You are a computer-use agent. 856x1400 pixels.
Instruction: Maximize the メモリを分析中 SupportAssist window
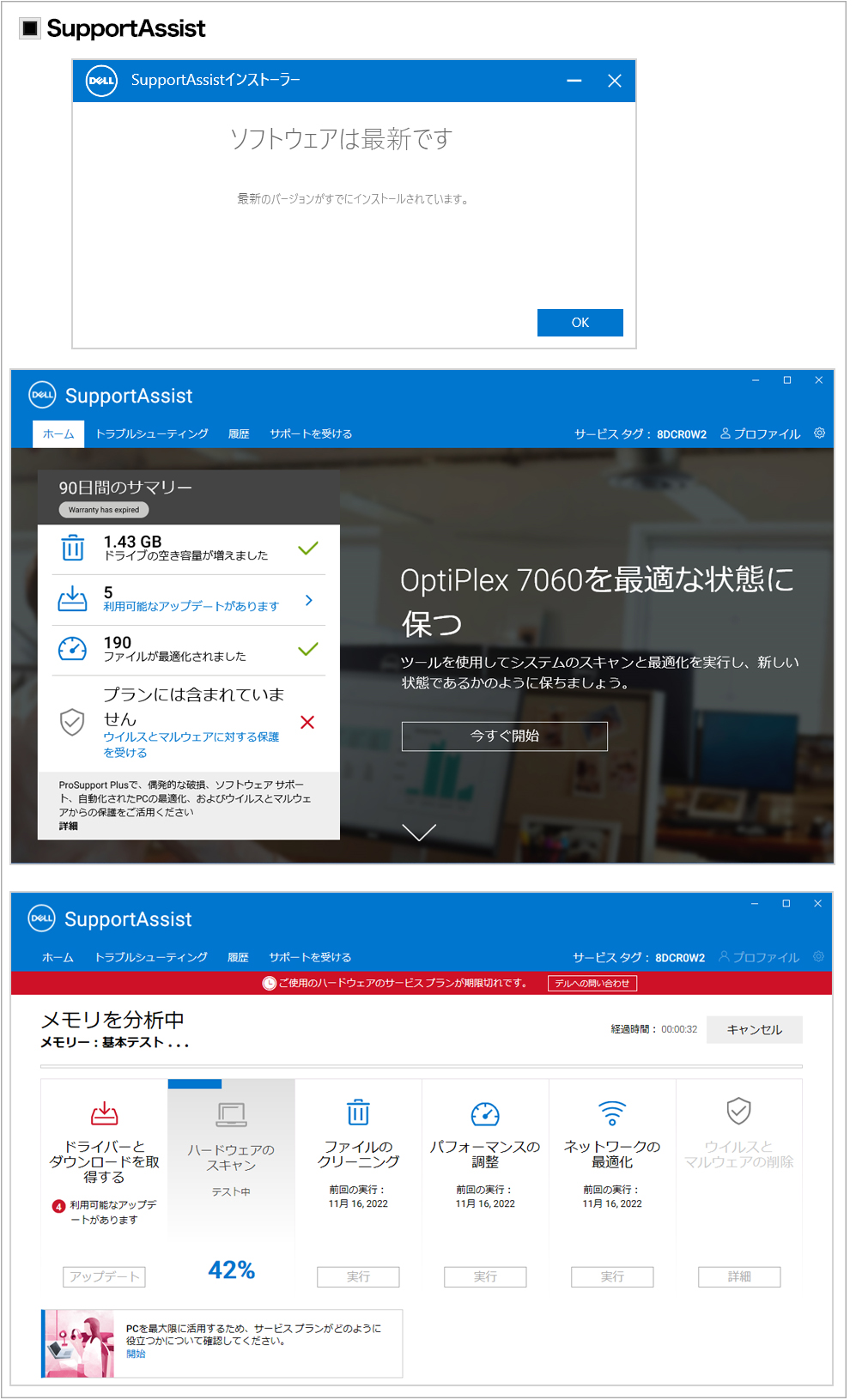[786, 904]
